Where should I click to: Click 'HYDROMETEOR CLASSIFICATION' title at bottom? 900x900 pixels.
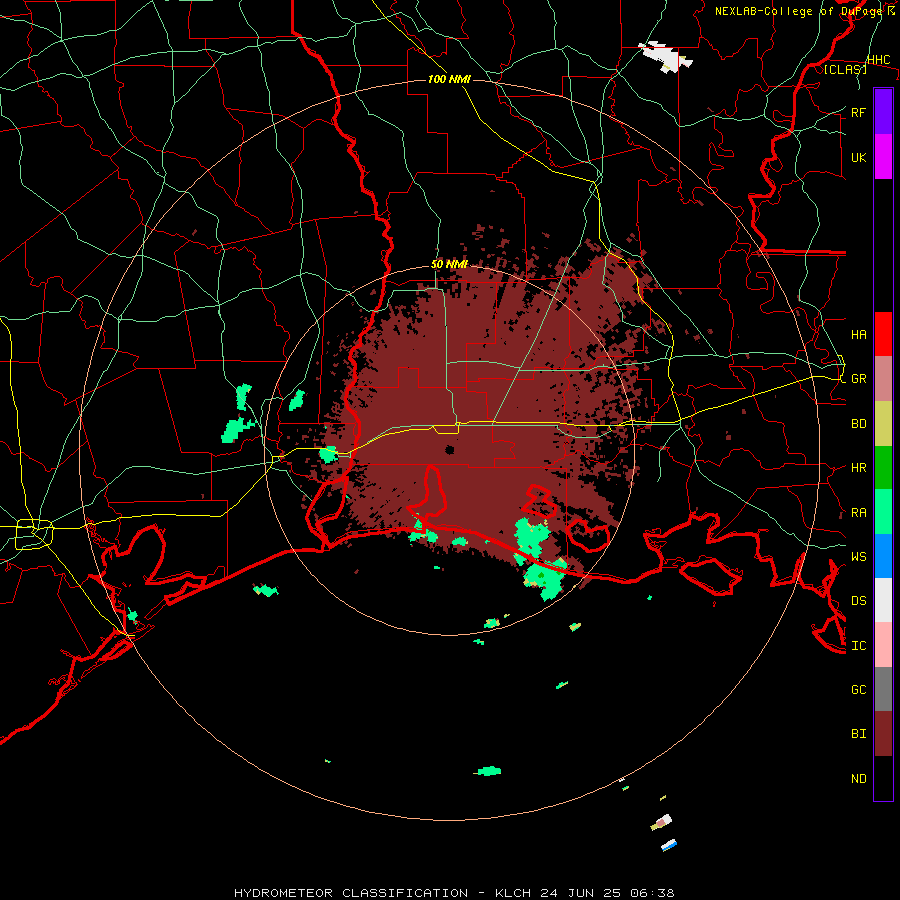point(351,893)
